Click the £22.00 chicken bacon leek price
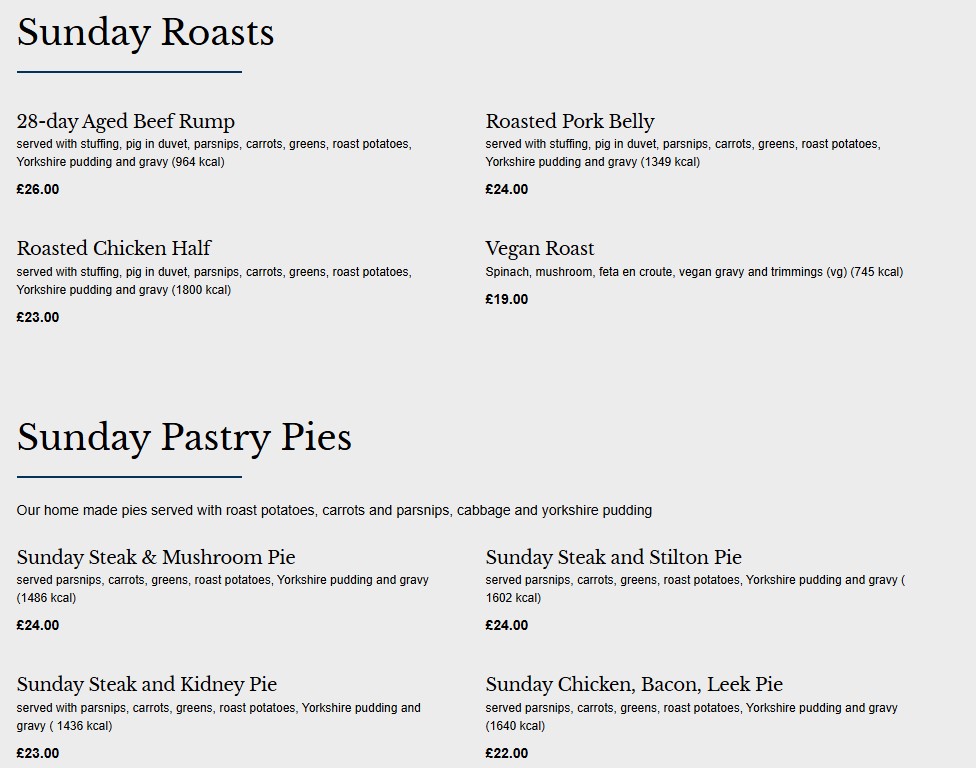976x768 pixels. click(507, 753)
